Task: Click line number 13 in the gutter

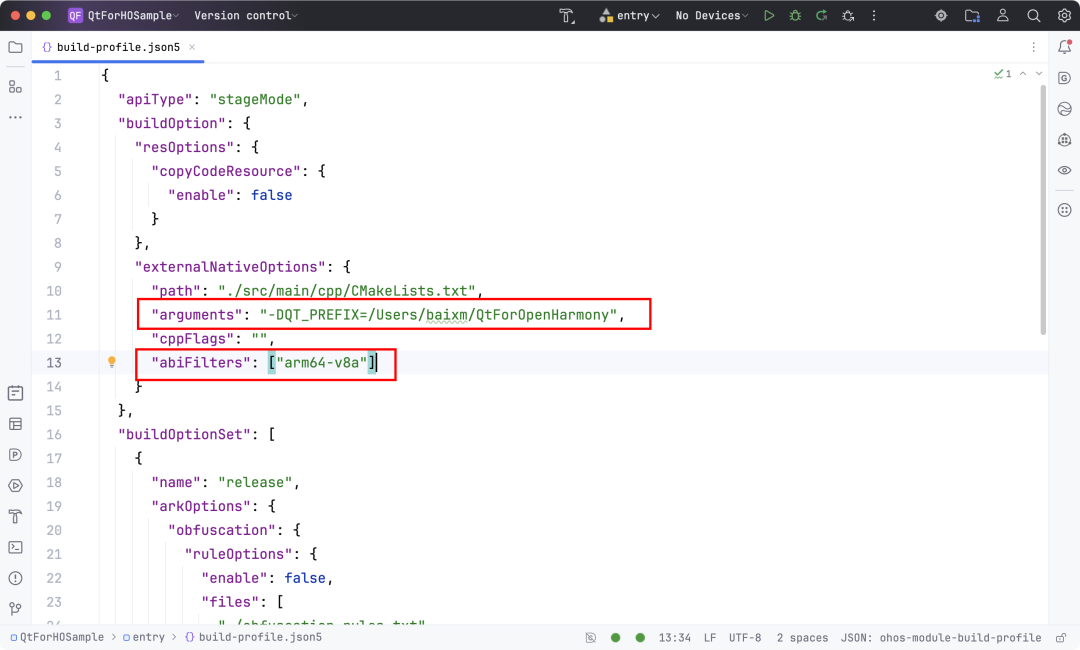Action: [x=54, y=363]
